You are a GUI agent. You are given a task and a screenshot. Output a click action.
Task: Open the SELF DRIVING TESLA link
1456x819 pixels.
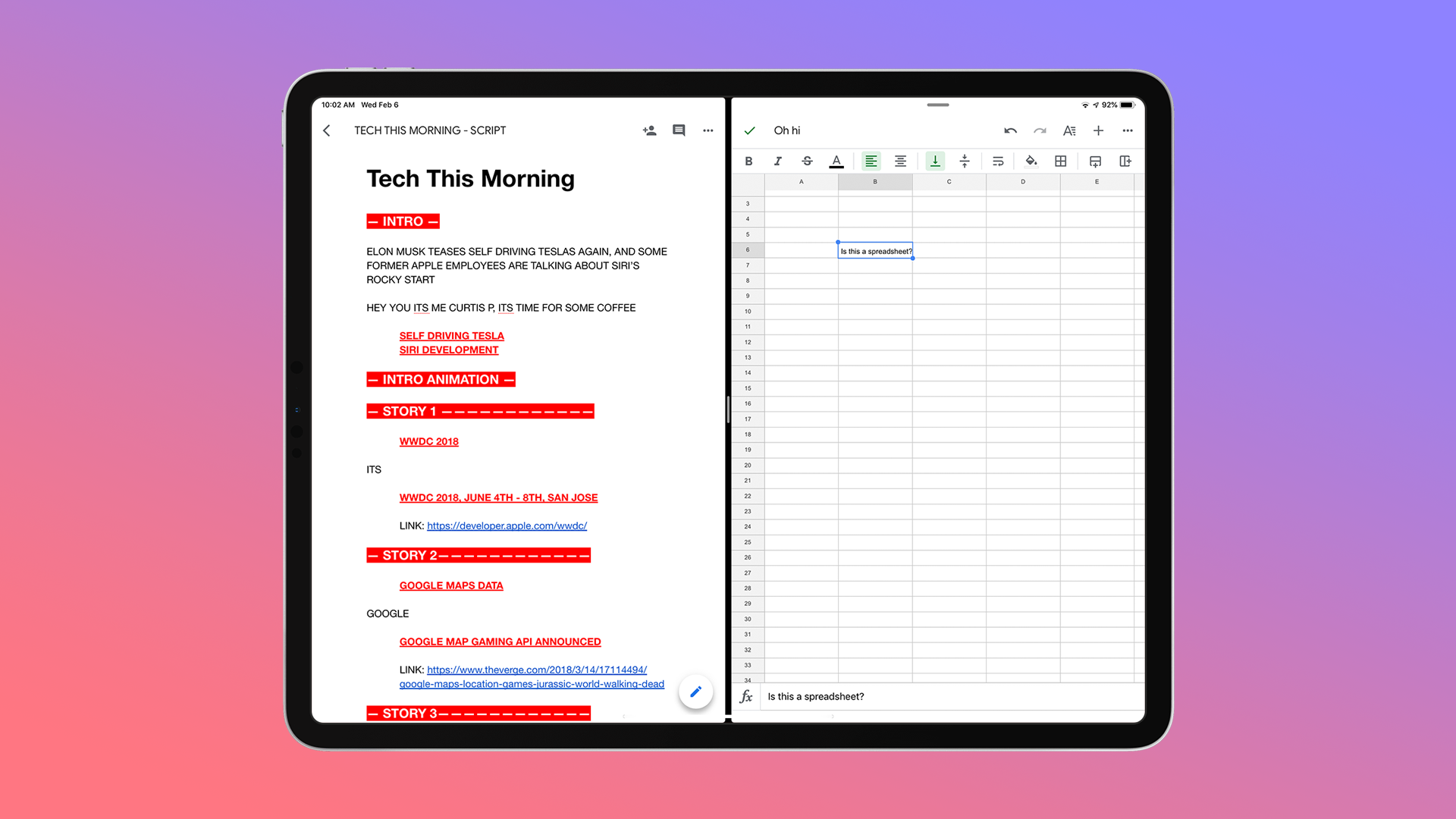451,336
